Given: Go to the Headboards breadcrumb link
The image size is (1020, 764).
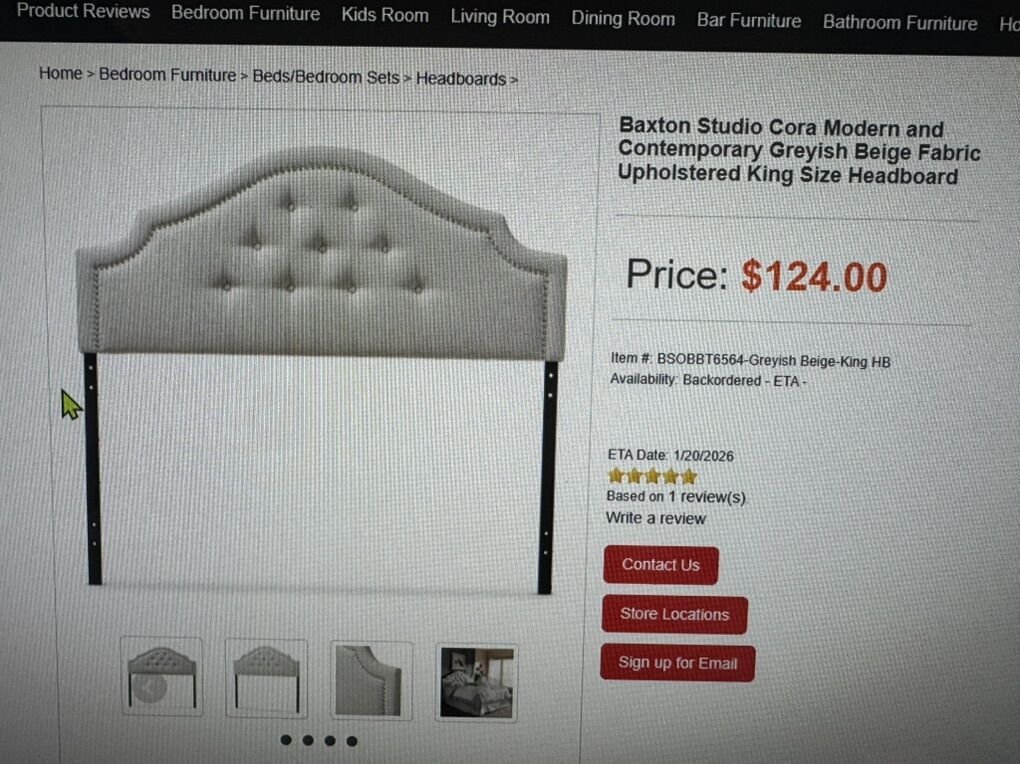Looking at the screenshot, I should [461, 79].
